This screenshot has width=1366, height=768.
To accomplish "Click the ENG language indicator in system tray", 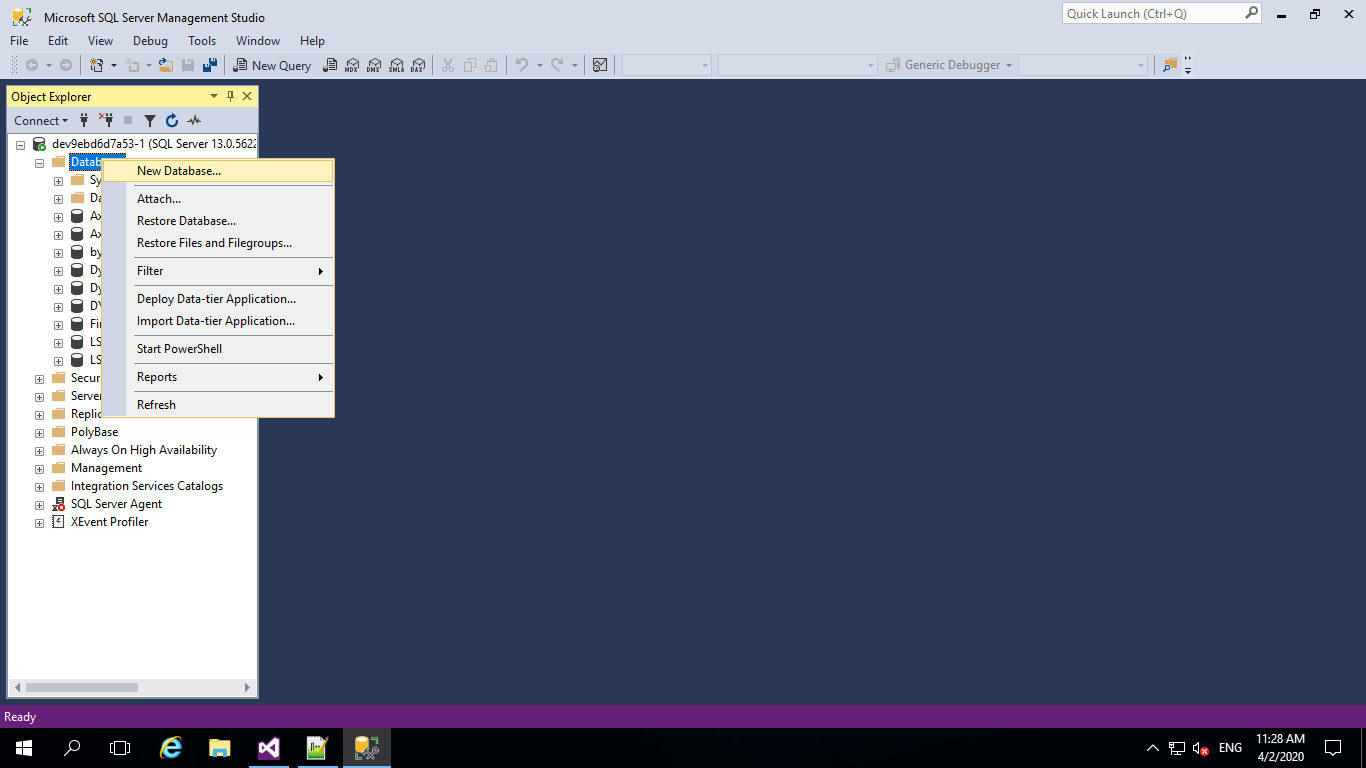I will click(1230, 748).
